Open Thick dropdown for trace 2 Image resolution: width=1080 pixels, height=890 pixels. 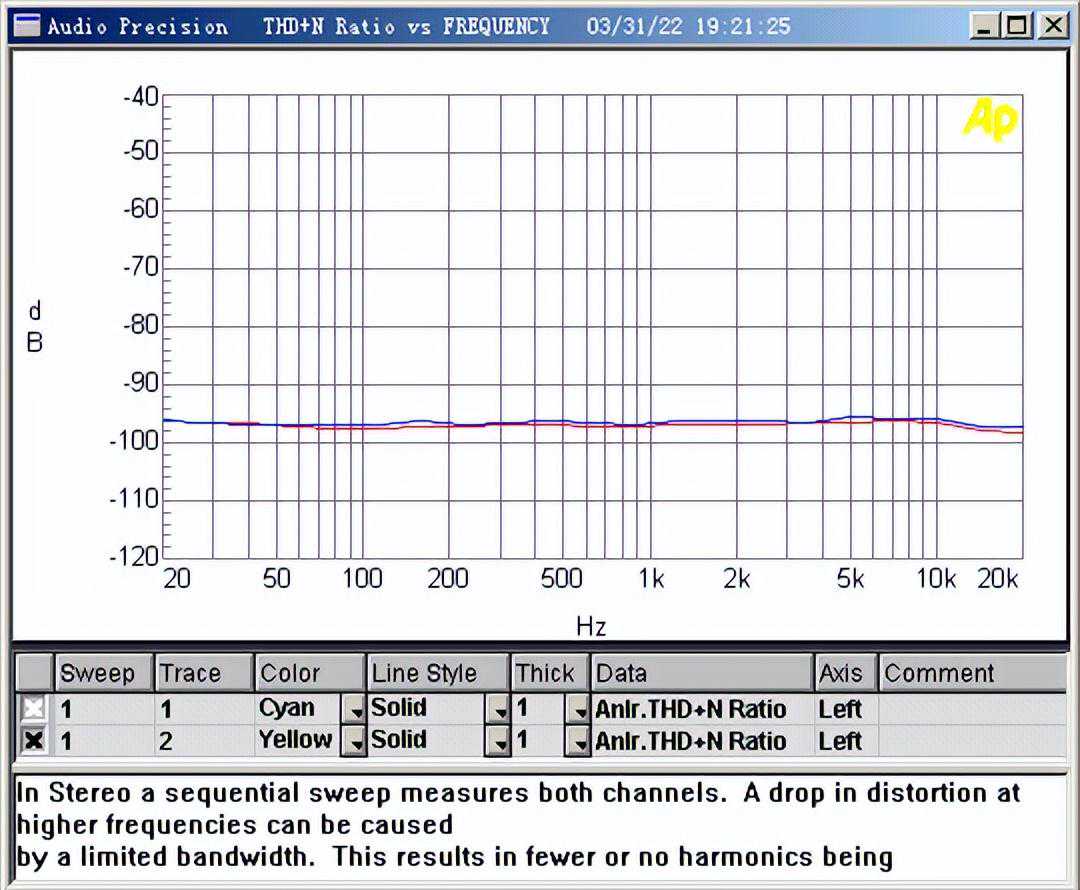pyautogui.click(x=577, y=742)
